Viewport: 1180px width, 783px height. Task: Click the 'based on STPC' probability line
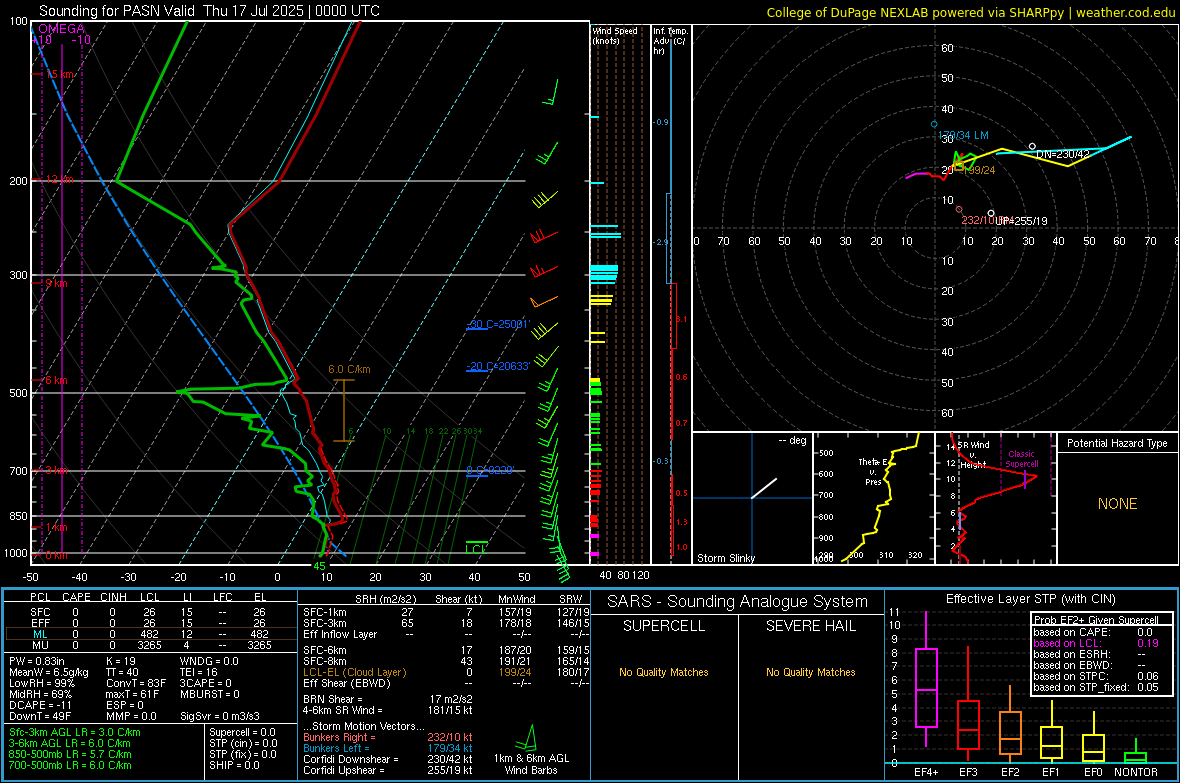(1096, 677)
